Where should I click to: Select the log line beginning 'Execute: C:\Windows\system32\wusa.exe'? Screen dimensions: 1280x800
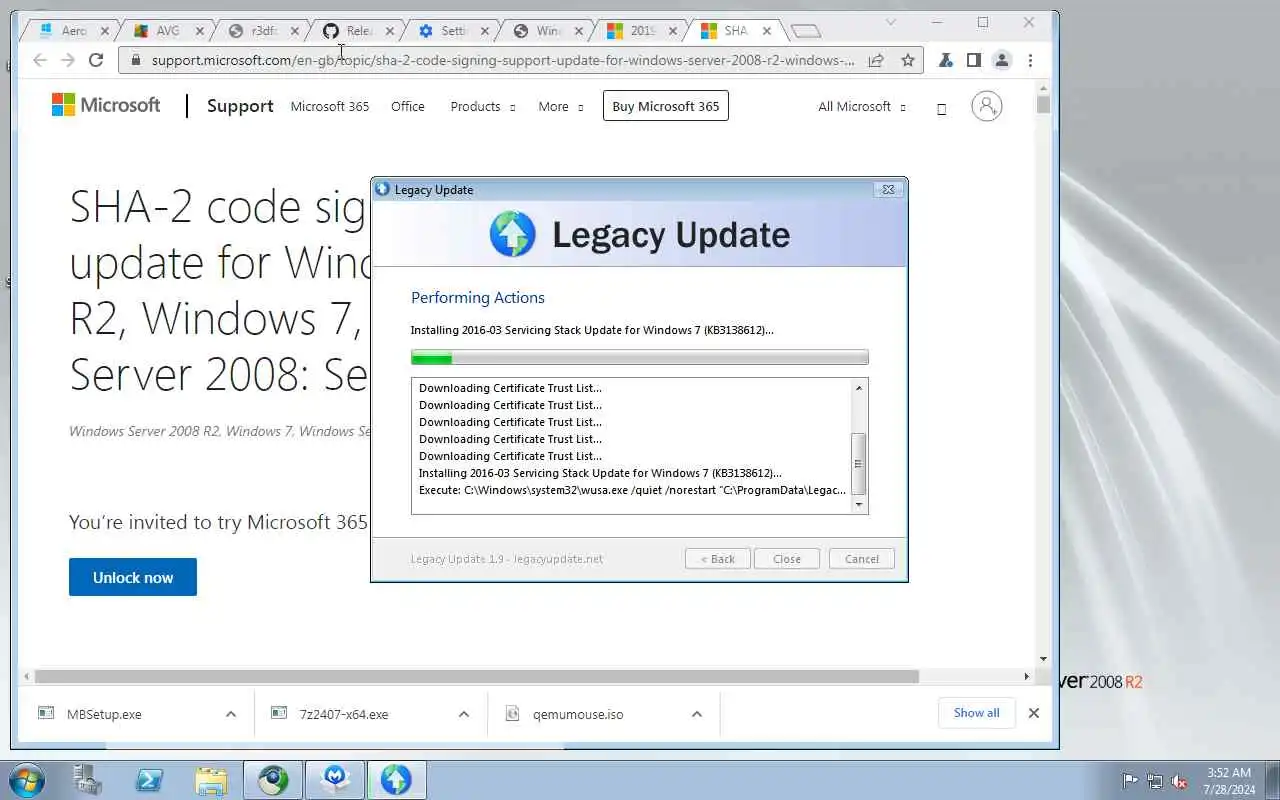(x=632, y=490)
